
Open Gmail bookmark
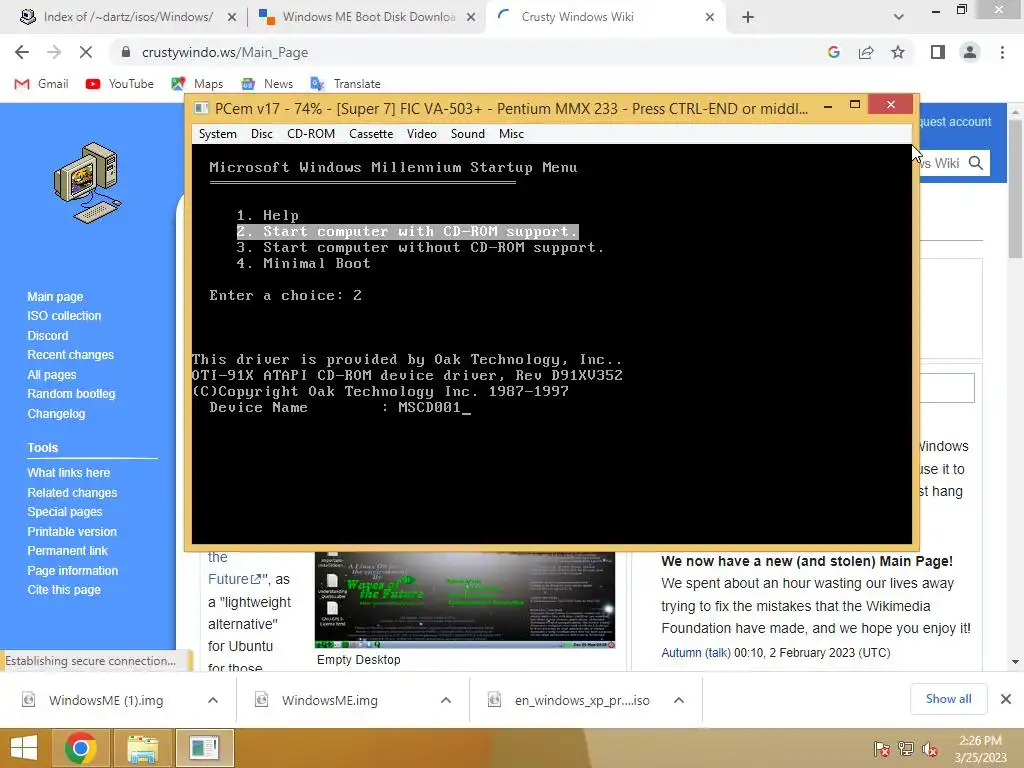pyautogui.click(x=42, y=84)
